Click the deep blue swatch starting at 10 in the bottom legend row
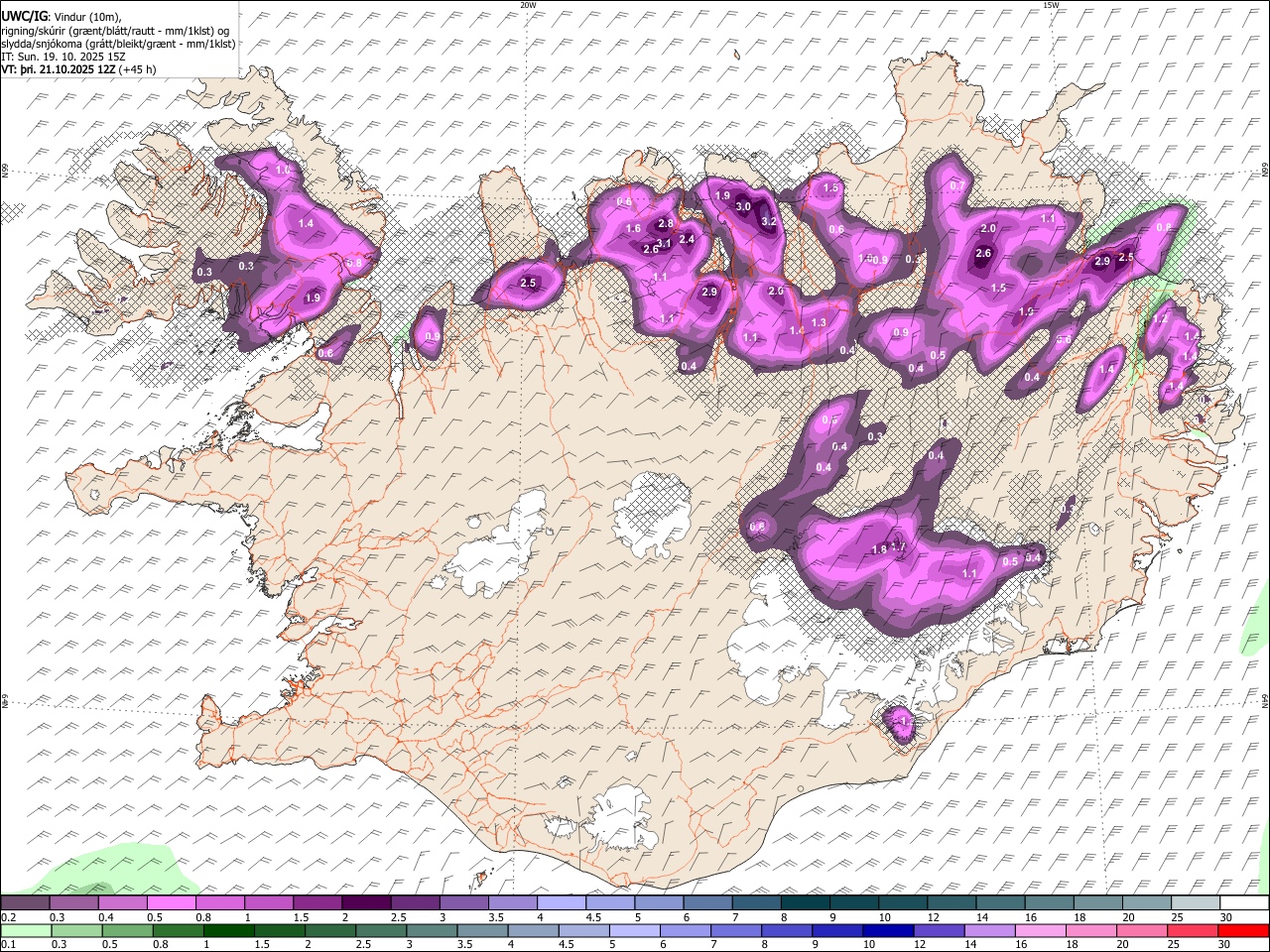Image resolution: width=1270 pixels, height=952 pixels. pyautogui.click(x=888, y=930)
